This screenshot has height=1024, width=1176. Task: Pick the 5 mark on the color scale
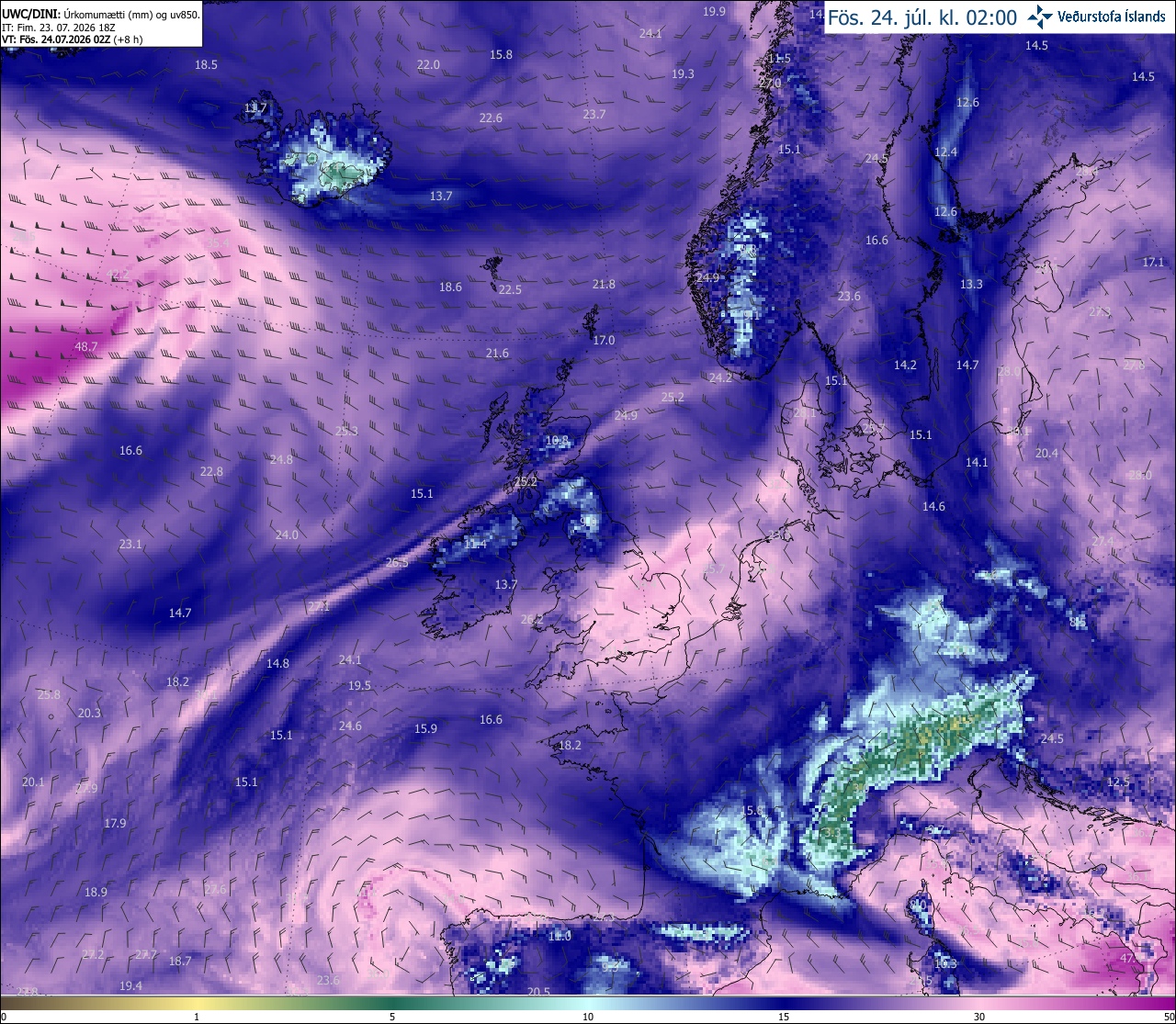tap(392, 1017)
